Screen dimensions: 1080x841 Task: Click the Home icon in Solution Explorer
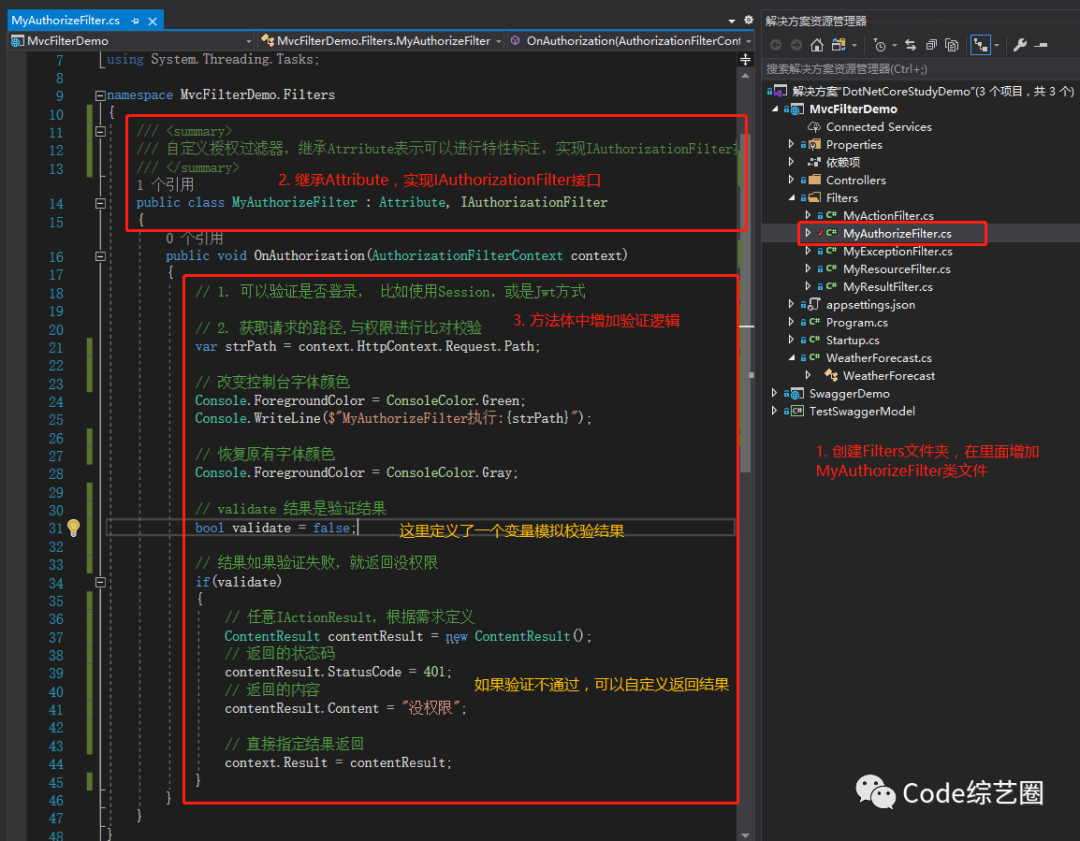tap(817, 45)
